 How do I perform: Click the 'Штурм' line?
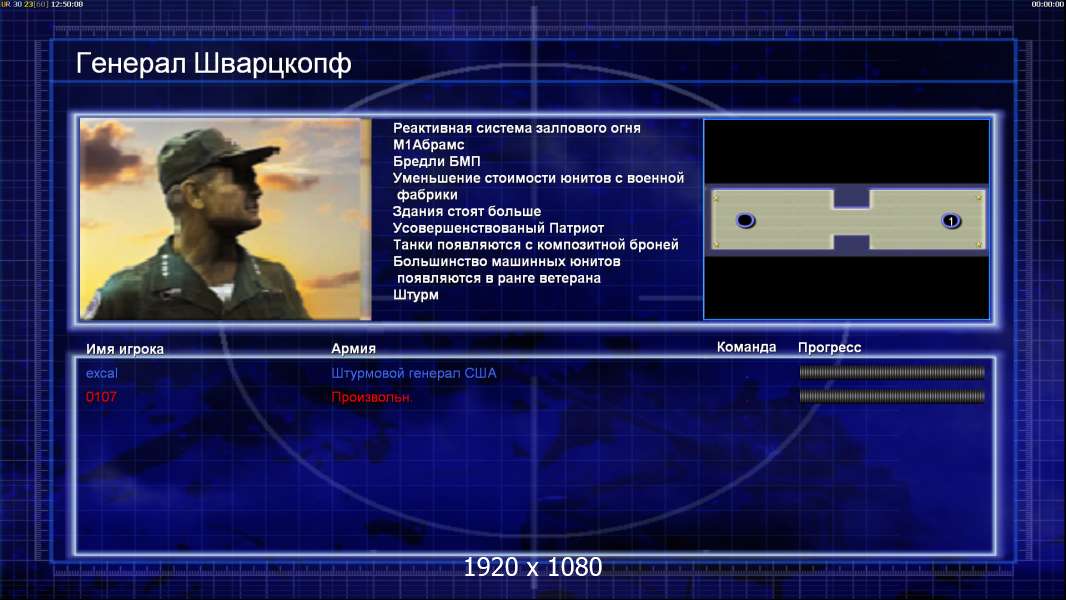pyautogui.click(x=415, y=295)
